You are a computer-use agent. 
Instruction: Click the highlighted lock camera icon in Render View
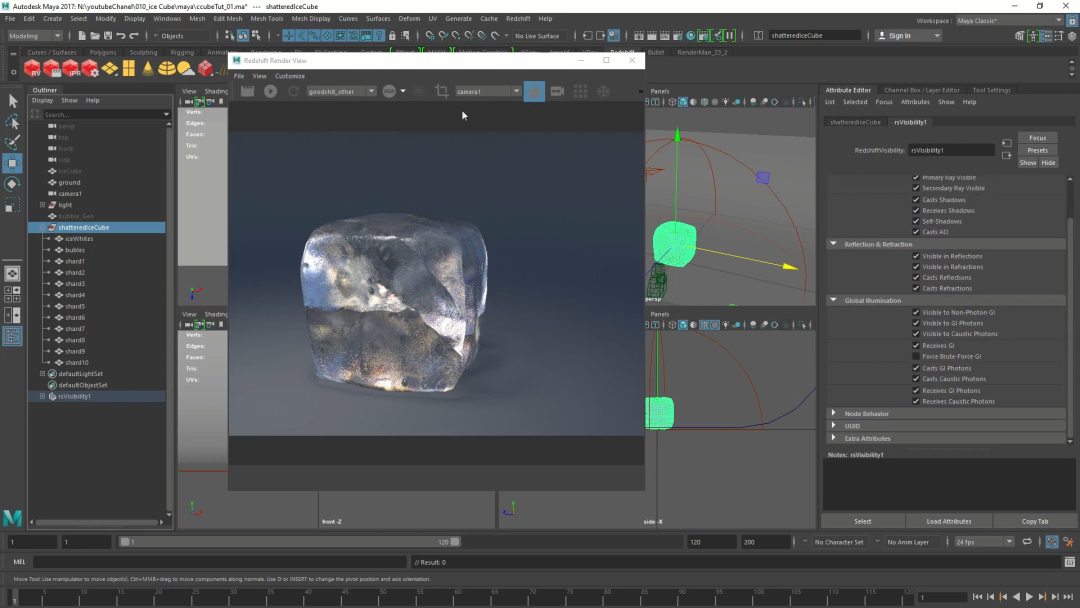click(x=534, y=91)
